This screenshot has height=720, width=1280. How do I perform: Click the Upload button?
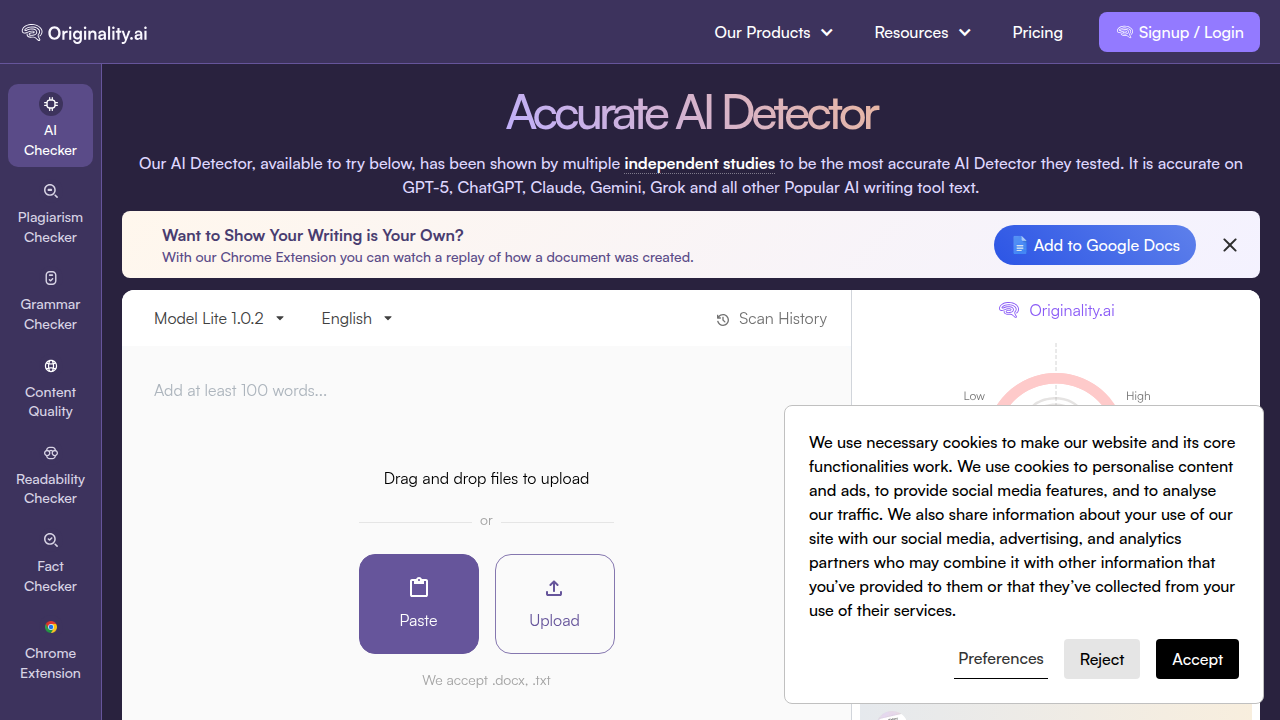click(x=555, y=604)
